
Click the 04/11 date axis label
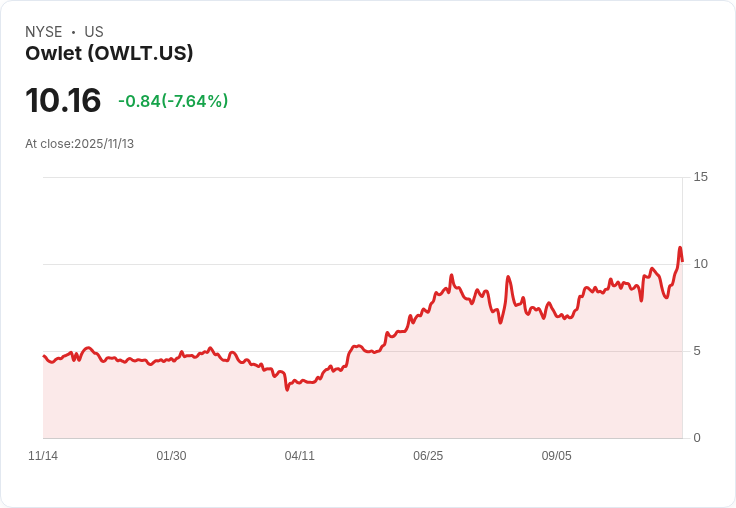click(299, 456)
